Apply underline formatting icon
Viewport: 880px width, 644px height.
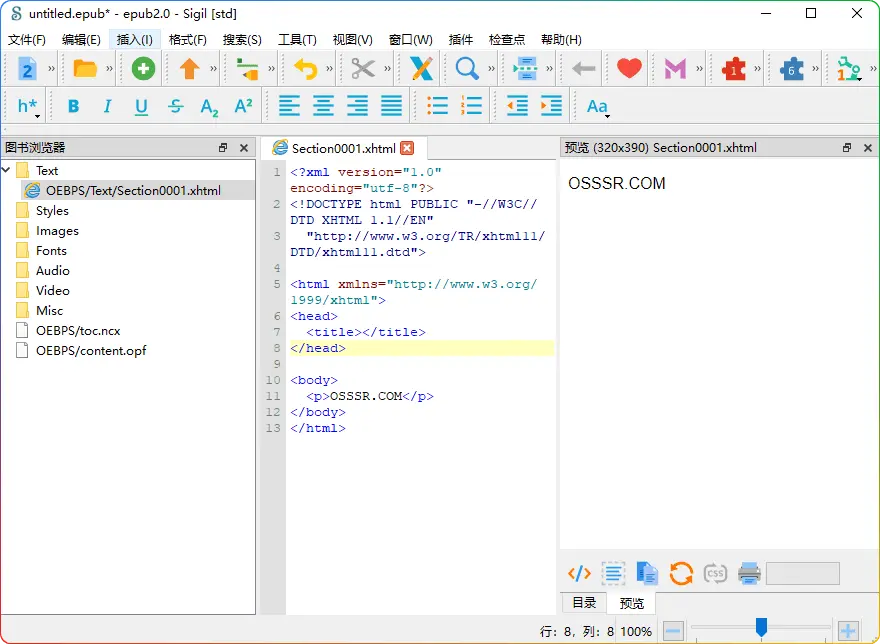point(141,107)
